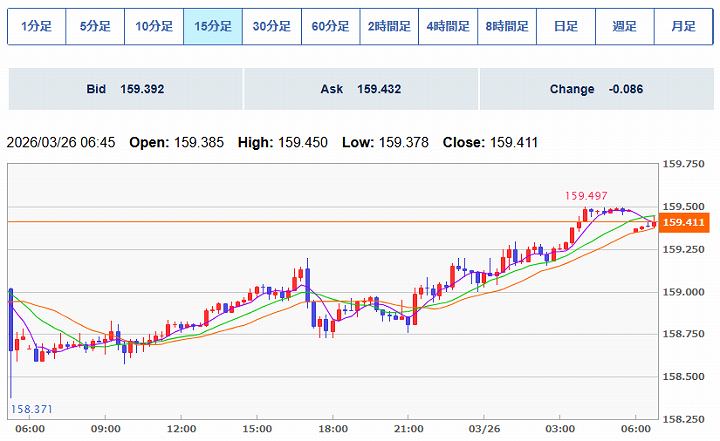Click the orange 159.411 current price tag
The height and width of the screenshot is (441, 720).
[x=686, y=222]
